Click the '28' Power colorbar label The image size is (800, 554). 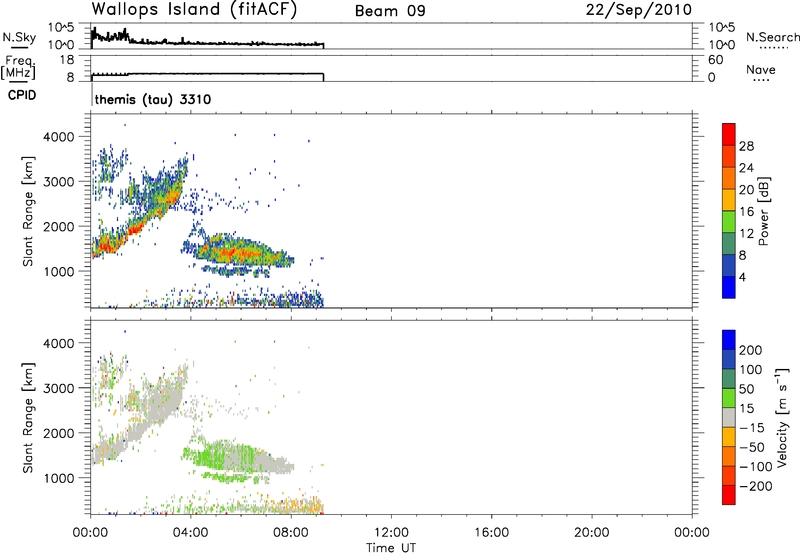746,146
